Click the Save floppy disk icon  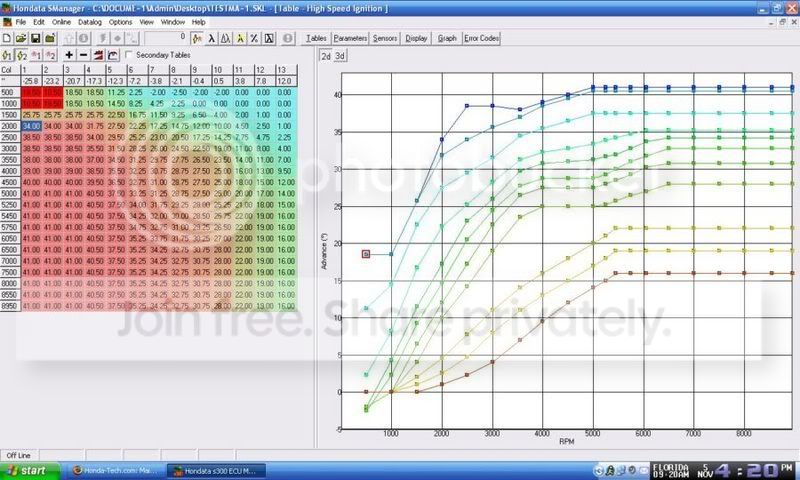pyautogui.click(x=36, y=38)
